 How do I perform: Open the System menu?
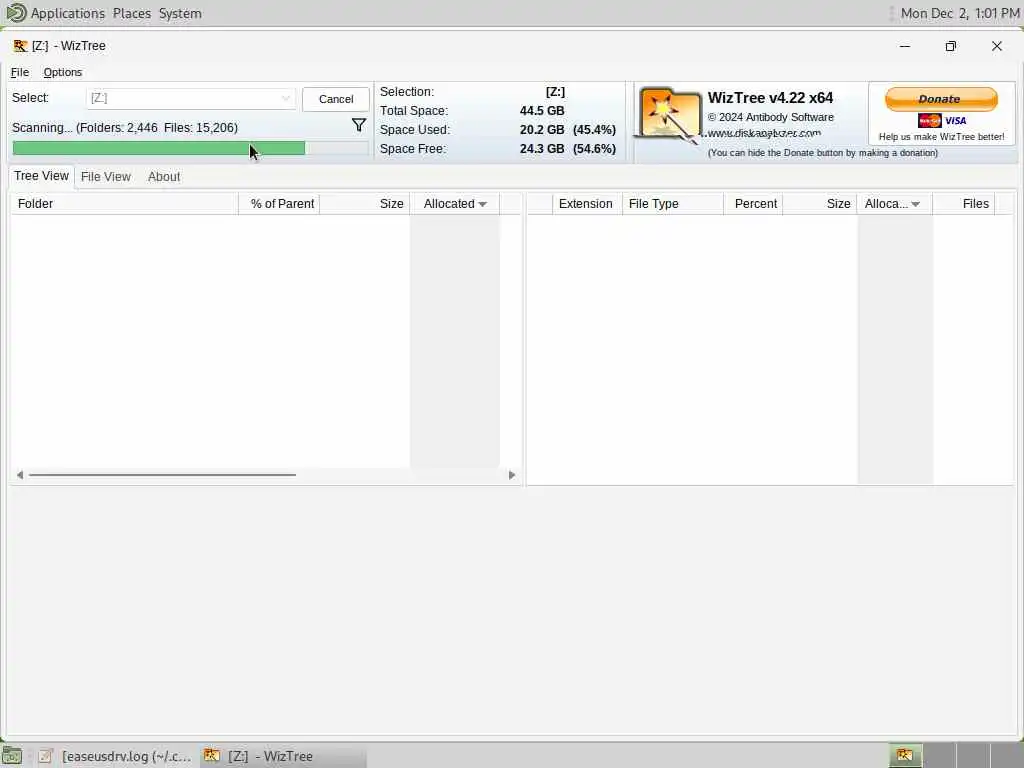(x=180, y=13)
